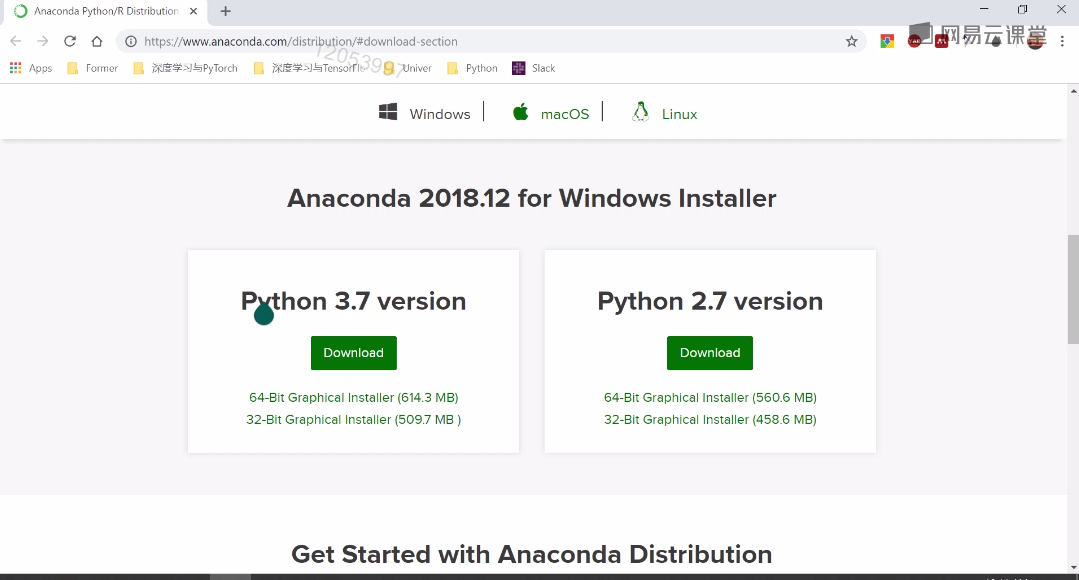The height and width of the screenshot is (580, 1079).
Task: Click the Apple logo beside macOS
Action: point(520,112)
